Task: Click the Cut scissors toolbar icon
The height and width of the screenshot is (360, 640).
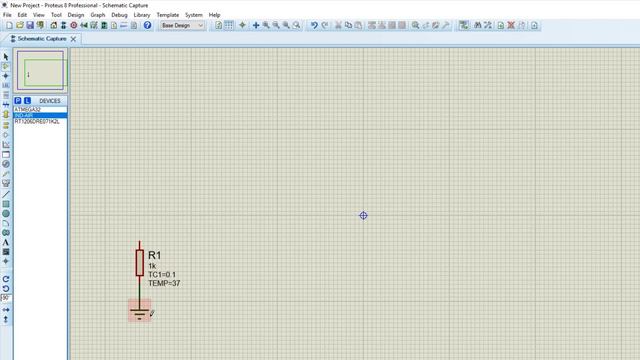Action: [x=338, y=25]
